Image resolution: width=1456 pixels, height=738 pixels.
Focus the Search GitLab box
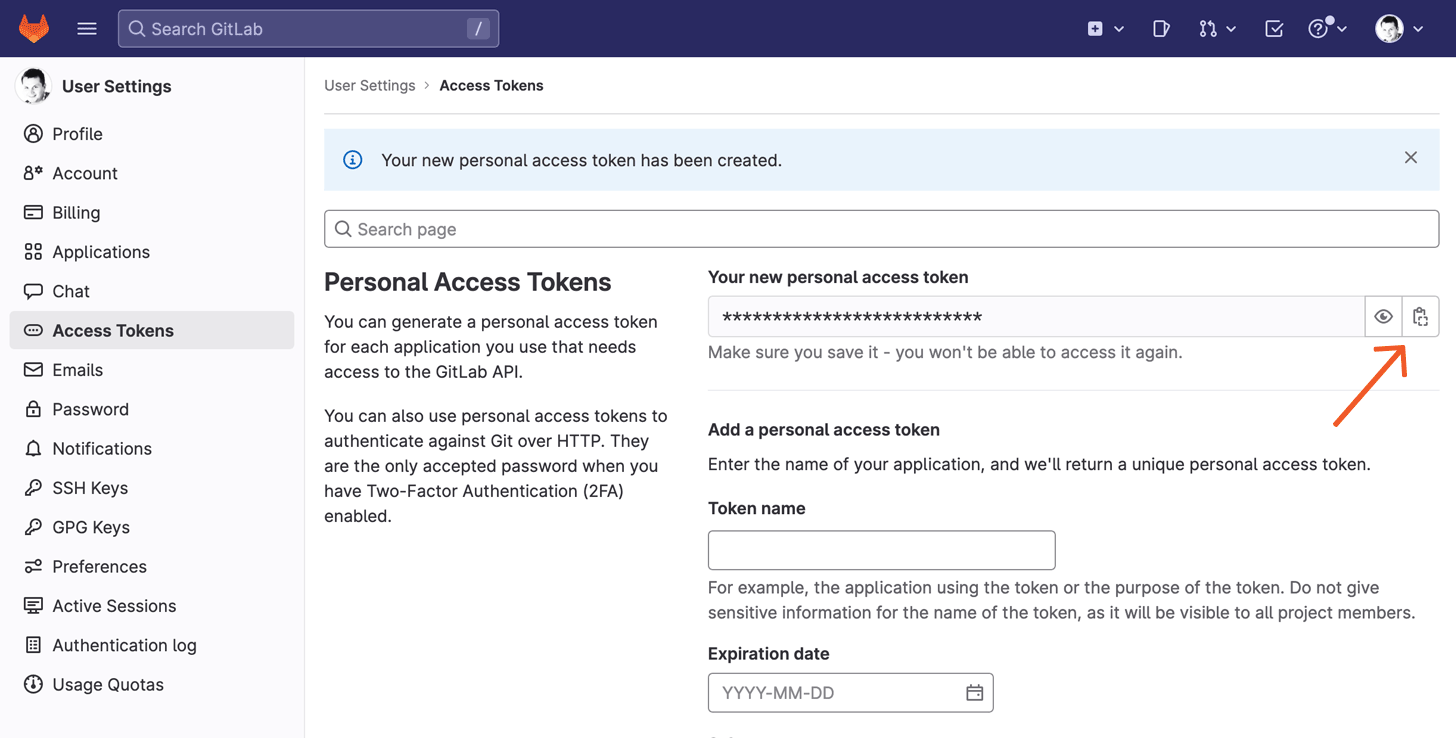click(x=308, y=28)
